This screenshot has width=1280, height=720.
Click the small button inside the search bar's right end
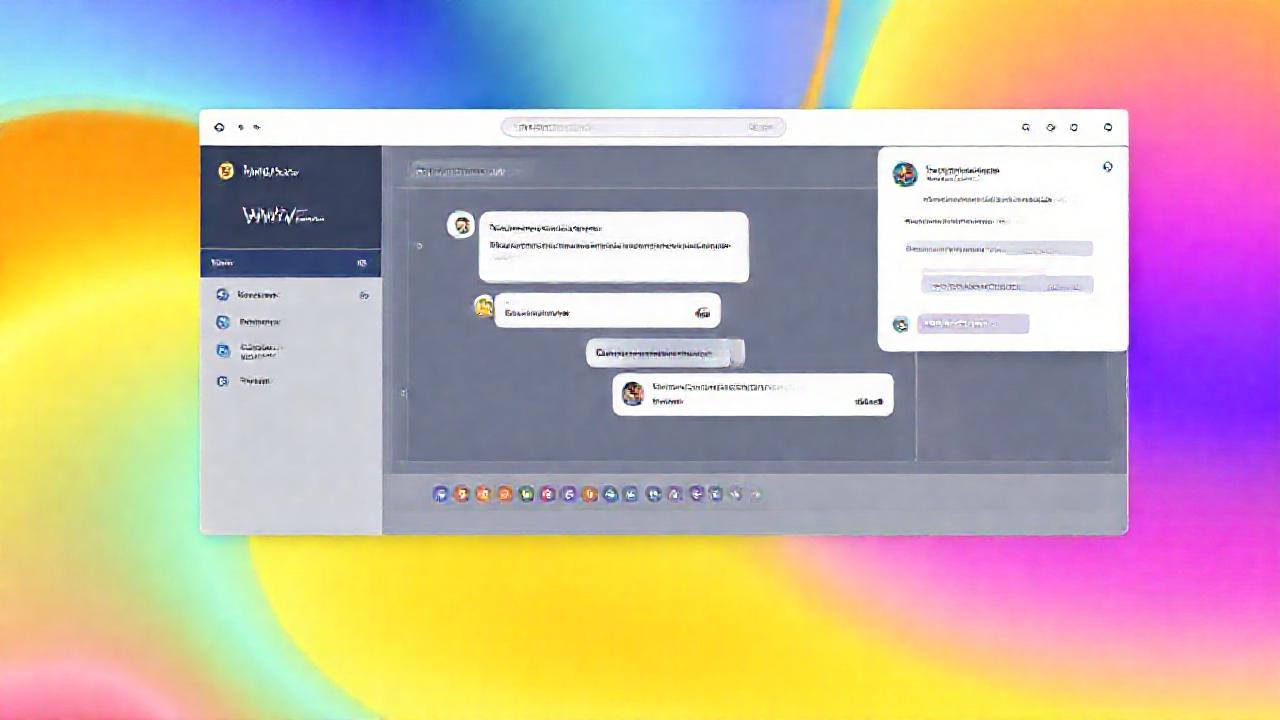tap(761, 127)
